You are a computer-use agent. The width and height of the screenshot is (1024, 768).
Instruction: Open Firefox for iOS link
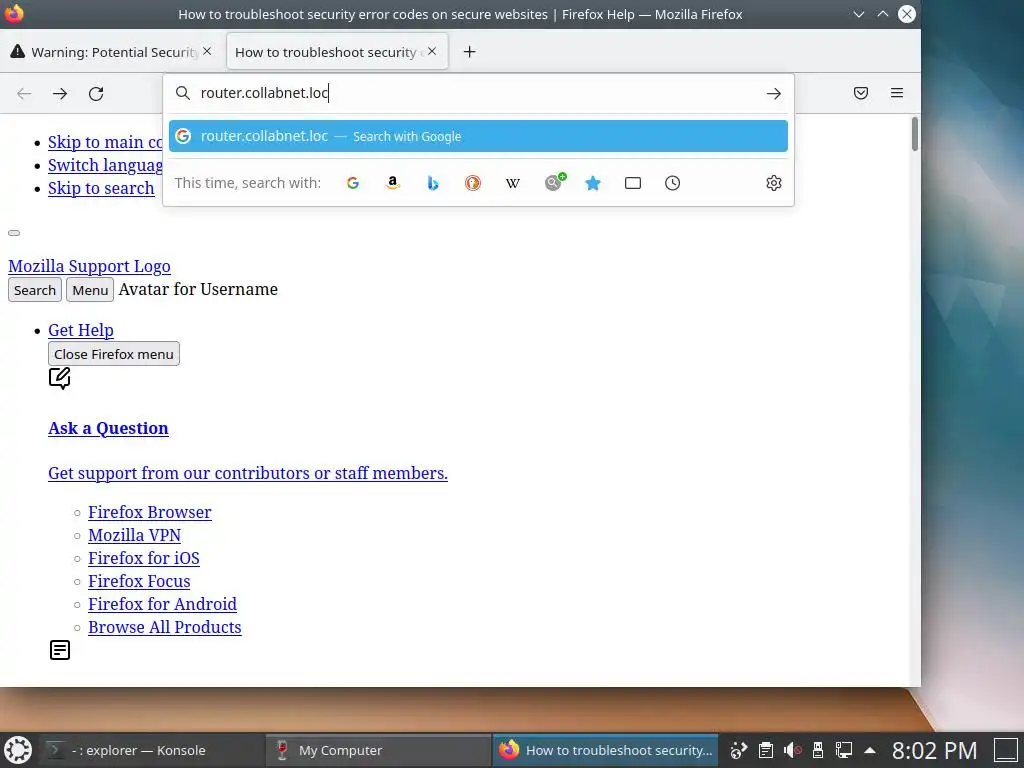tap(144, 558)
